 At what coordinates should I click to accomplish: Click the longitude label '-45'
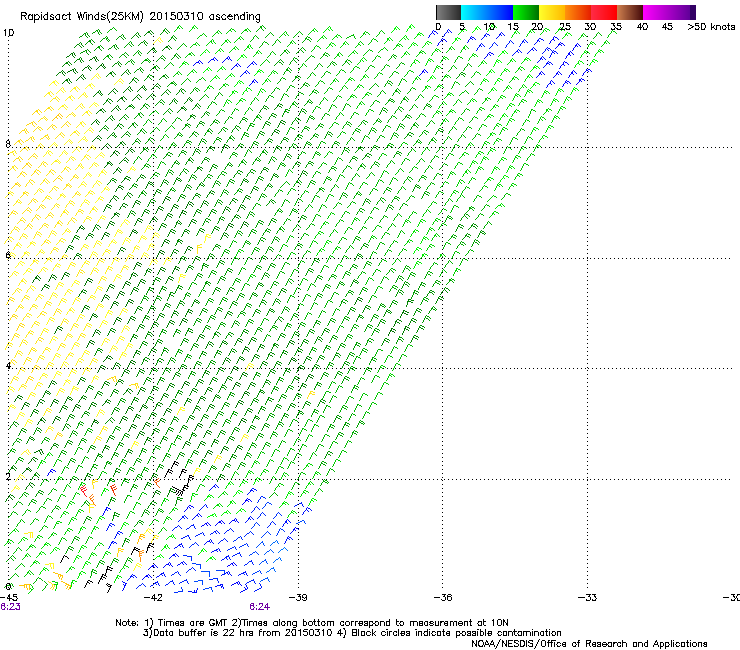[8, 598]
